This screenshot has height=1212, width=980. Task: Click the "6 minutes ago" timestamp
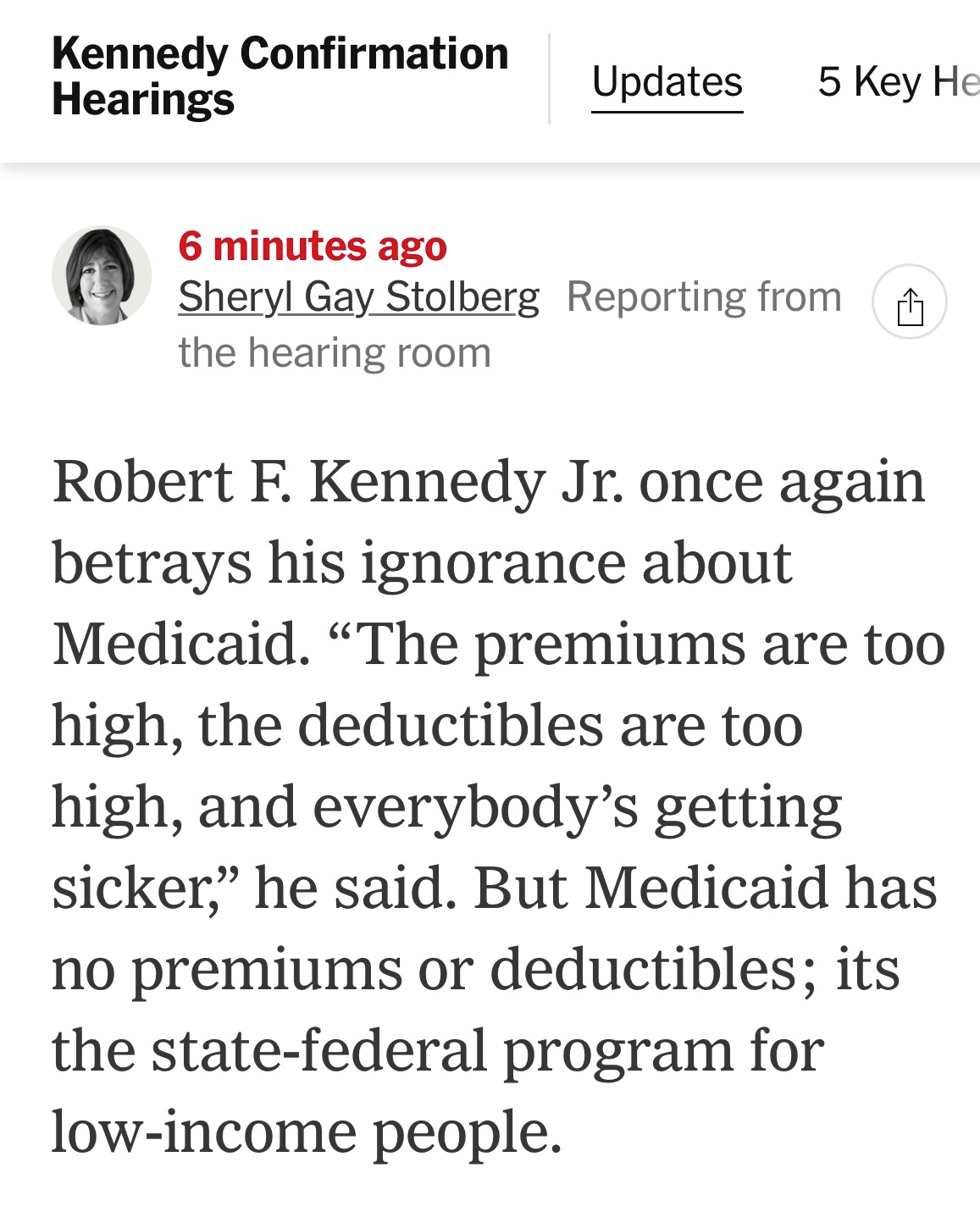pos(313,246)
